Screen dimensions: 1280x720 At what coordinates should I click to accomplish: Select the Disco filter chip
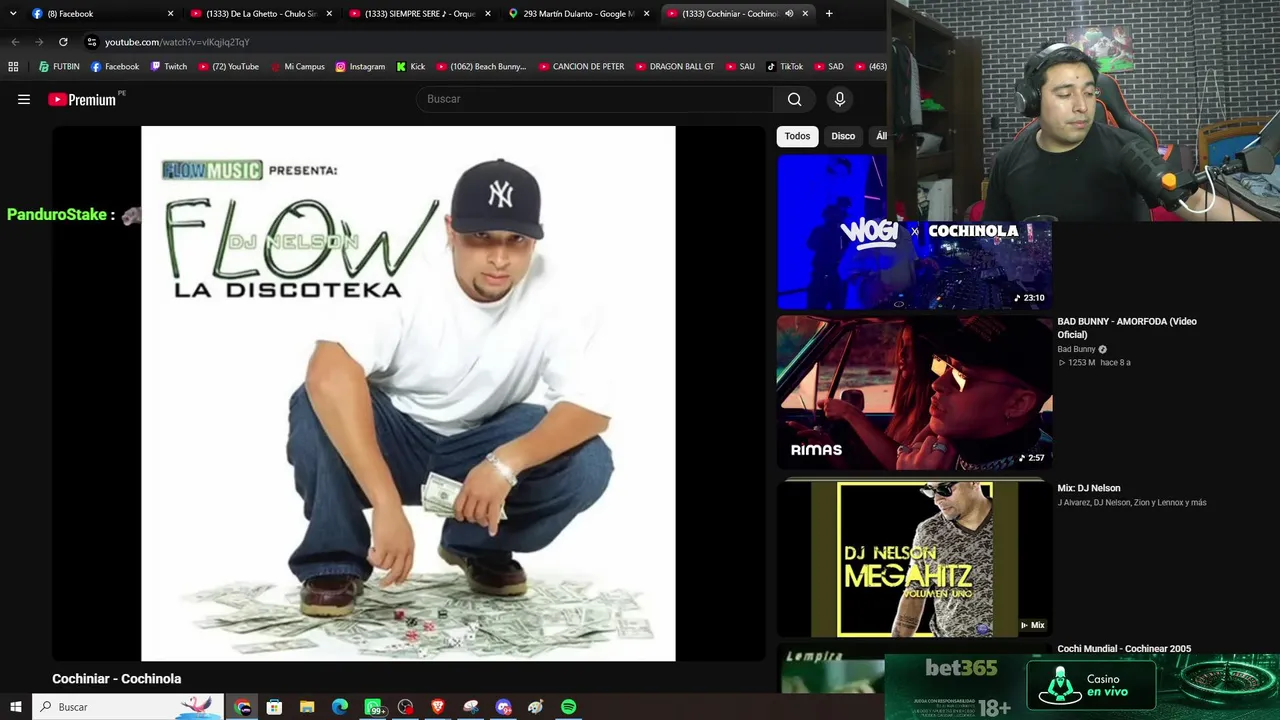pos(843,136)
